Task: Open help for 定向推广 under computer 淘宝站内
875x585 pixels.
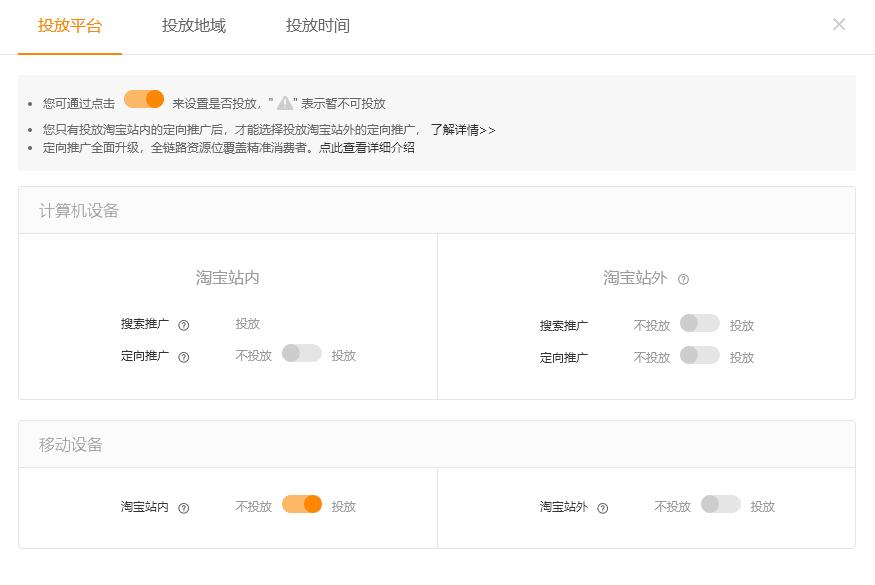Action: 185,356
